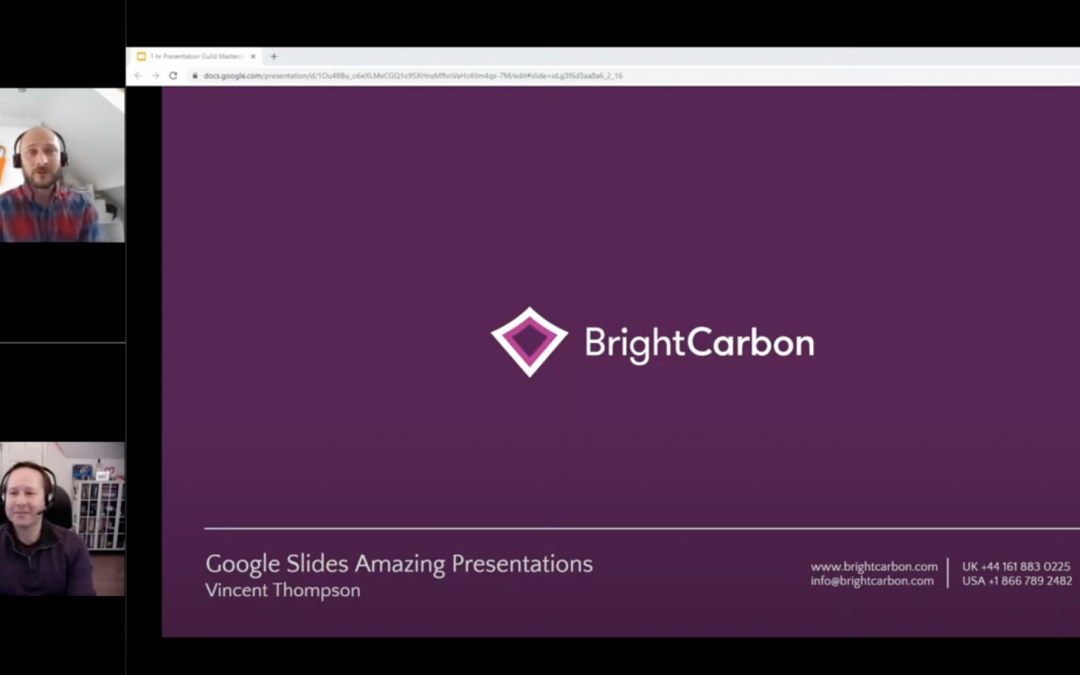
Task: Click the padlock icon in address bar
Action: pyautogui.click(x=195, y=76)
